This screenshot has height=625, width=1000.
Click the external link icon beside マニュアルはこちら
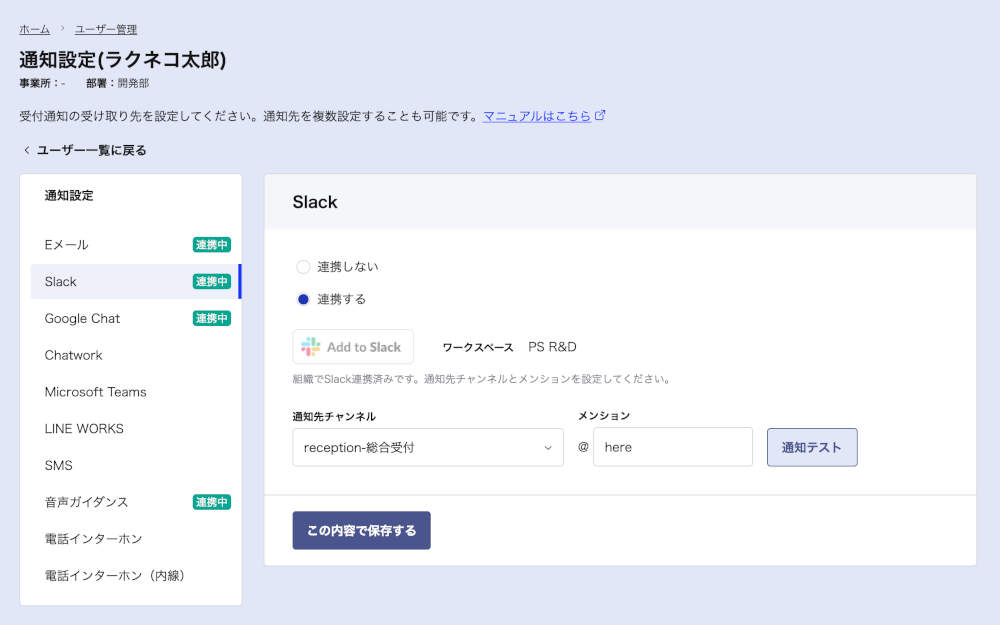click(599, 115)
